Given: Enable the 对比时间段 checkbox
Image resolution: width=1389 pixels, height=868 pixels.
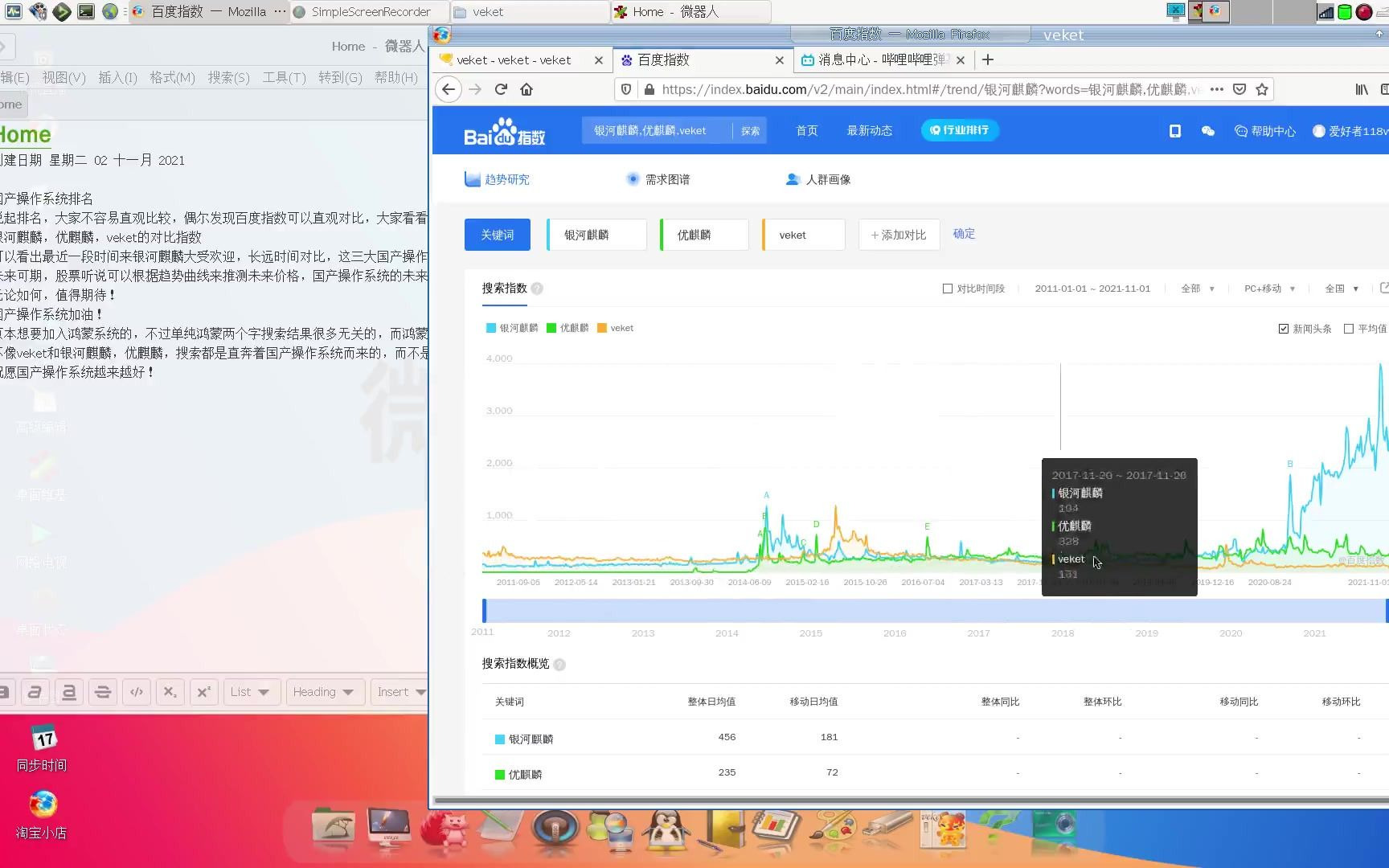Looking at the screenshot, I should 948,289.
